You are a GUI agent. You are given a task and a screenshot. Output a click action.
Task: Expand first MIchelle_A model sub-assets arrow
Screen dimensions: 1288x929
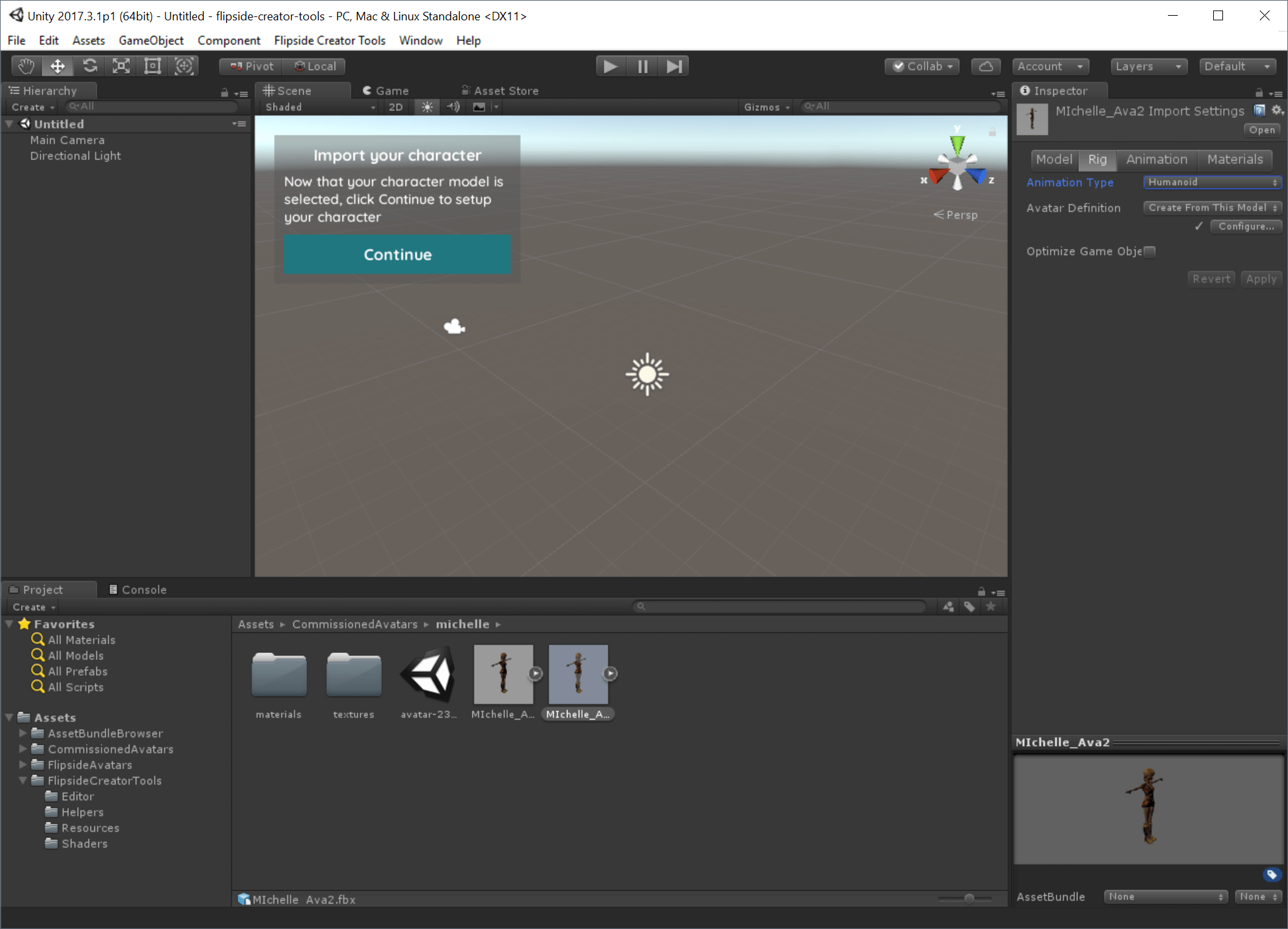tap(535, 673)
